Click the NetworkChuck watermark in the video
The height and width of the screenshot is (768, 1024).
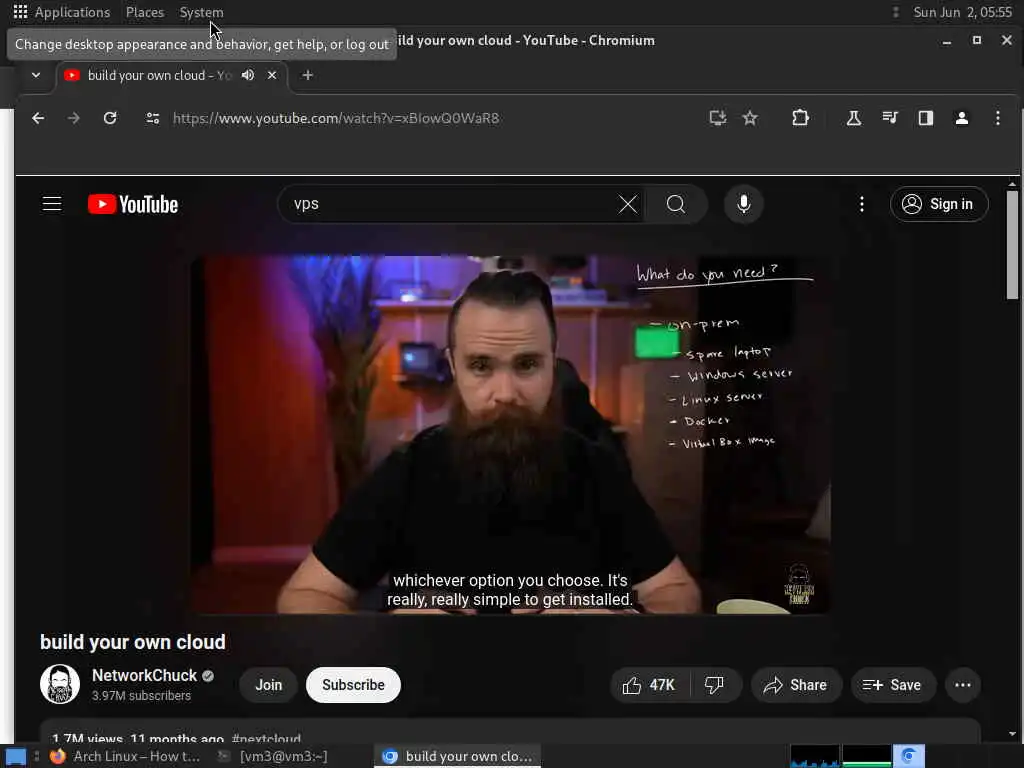799,584
